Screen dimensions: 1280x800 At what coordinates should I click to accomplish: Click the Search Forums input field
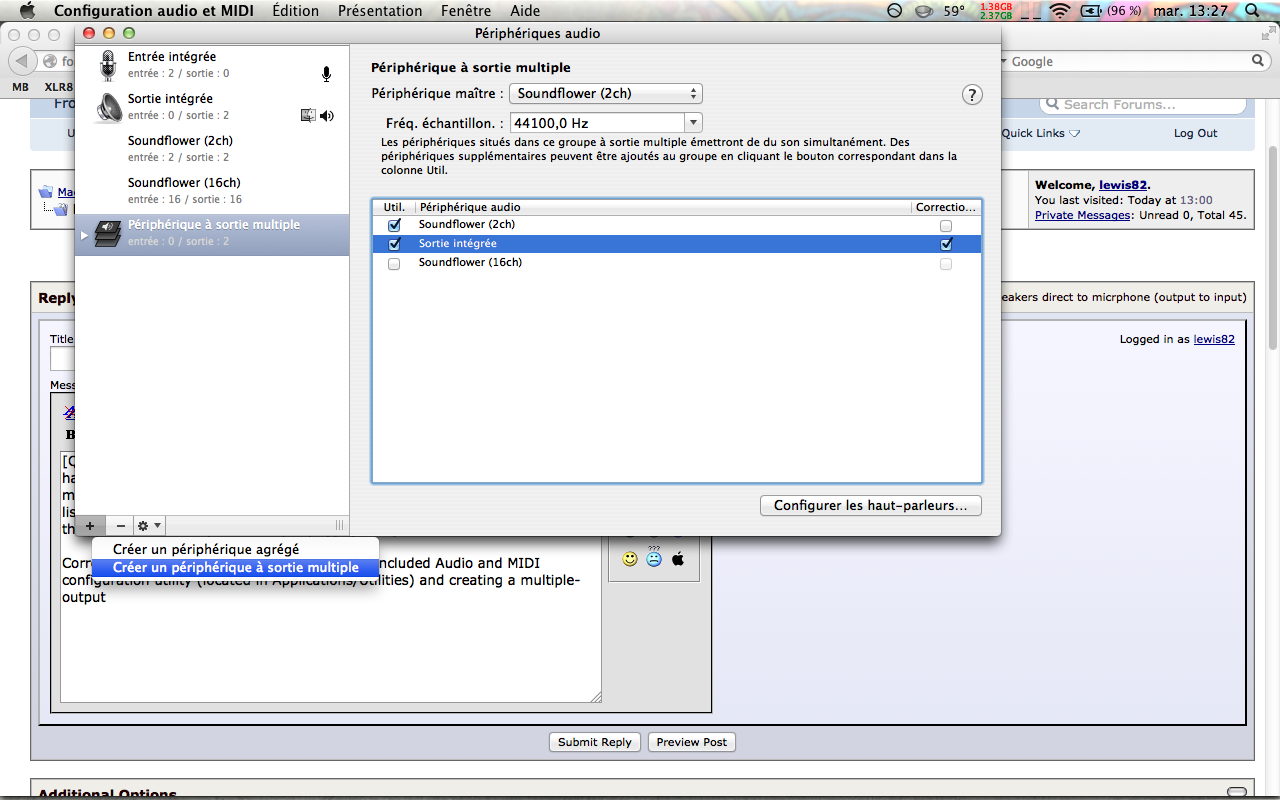(x=1143, y=104)
